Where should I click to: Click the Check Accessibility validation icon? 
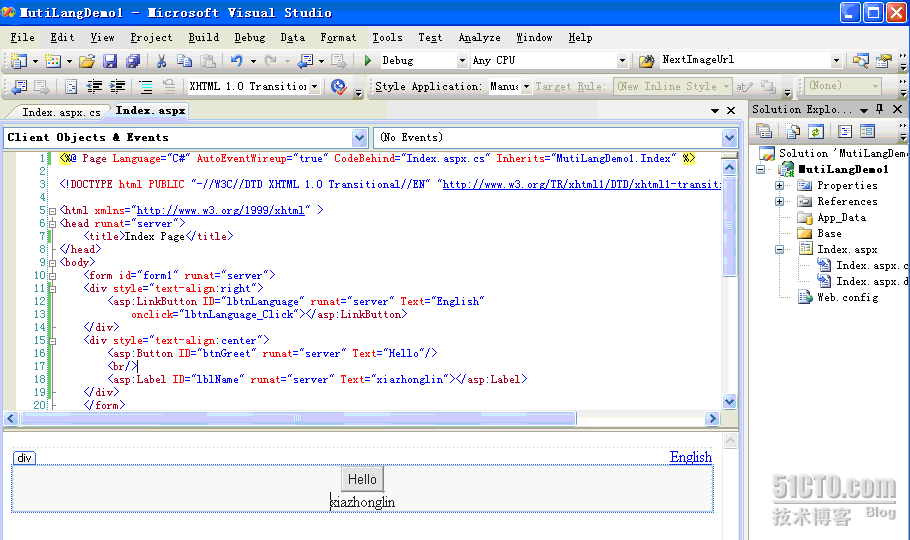pos(338,87)
